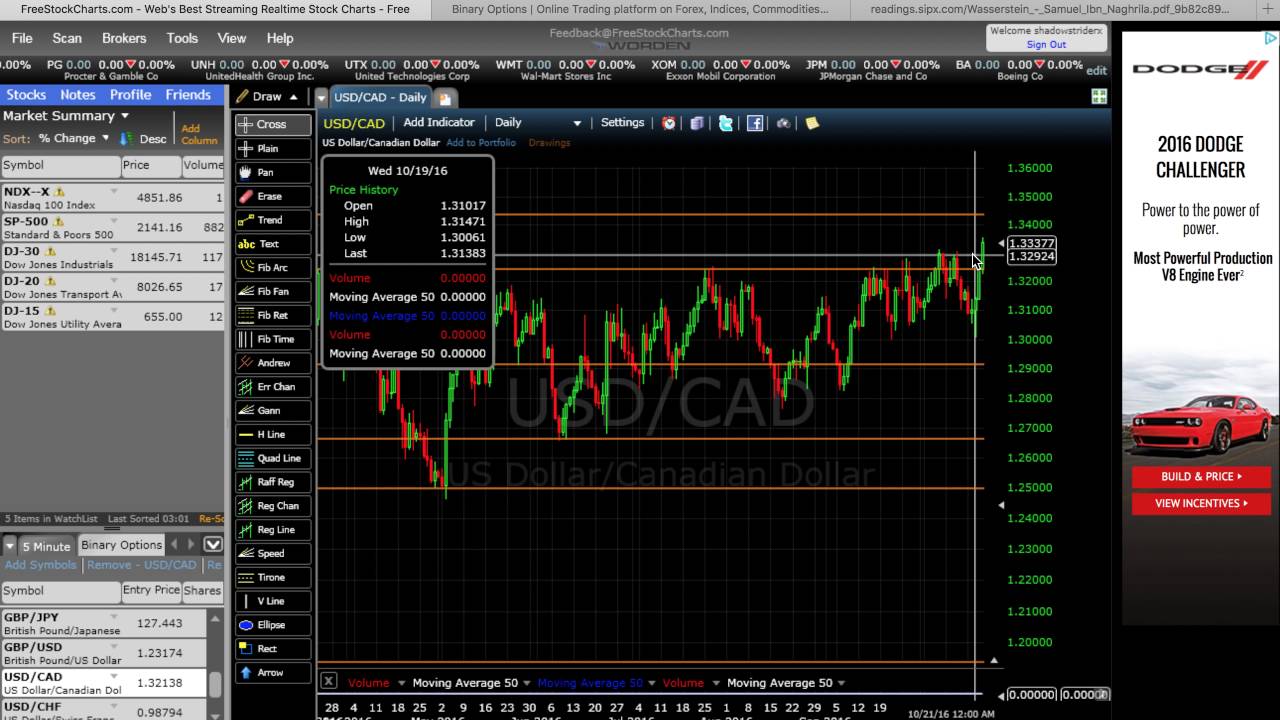Switch to the 5 Minute tab

(x=46, y=546)
